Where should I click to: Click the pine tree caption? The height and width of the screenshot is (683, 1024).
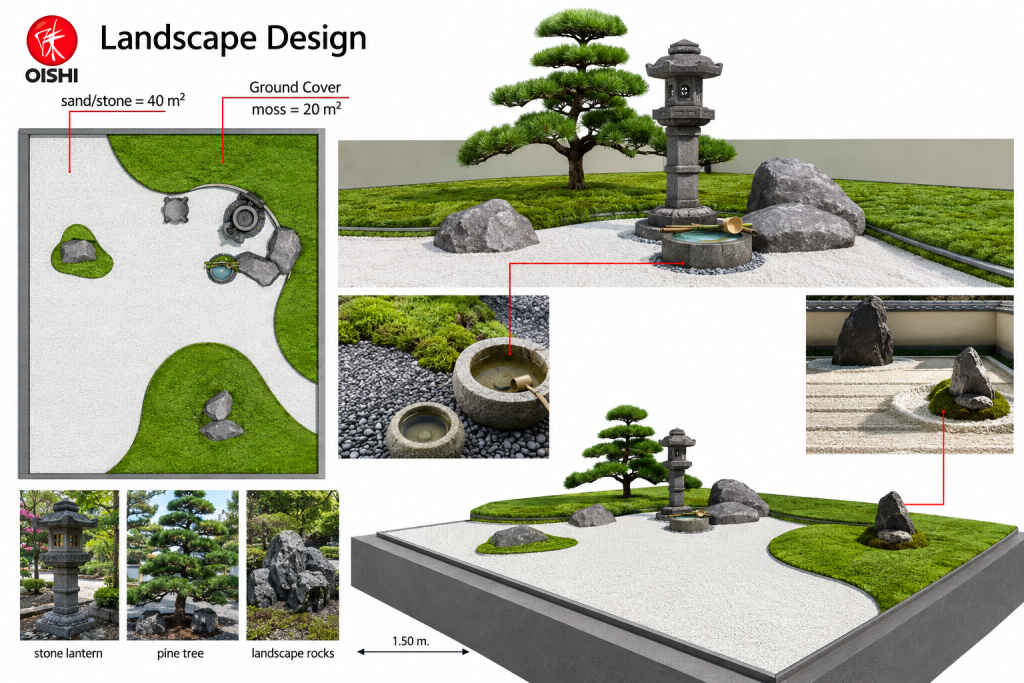(180, 653)
